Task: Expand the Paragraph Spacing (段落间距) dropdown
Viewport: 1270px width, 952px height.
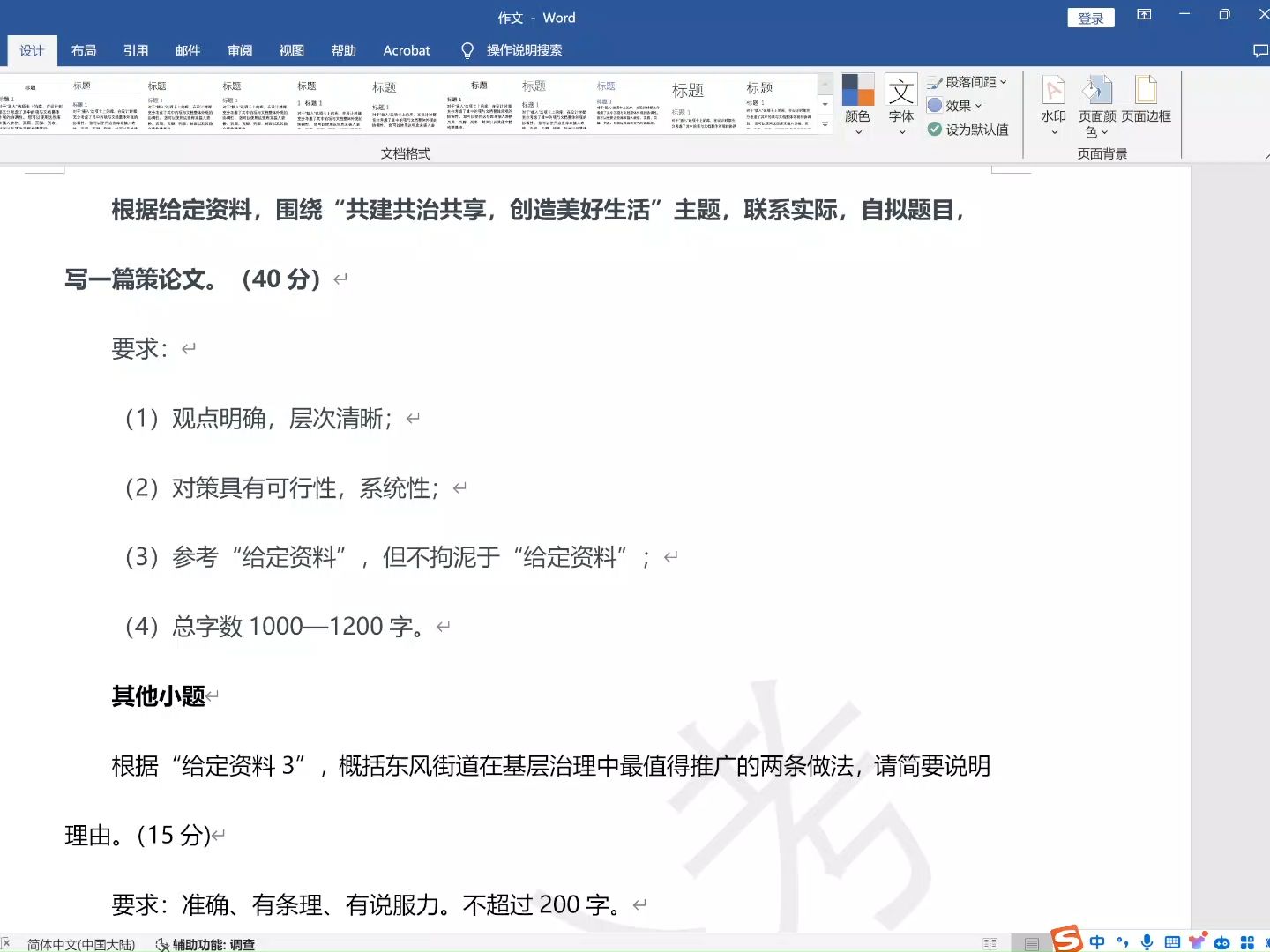Action: click(x=1003, y=82)
